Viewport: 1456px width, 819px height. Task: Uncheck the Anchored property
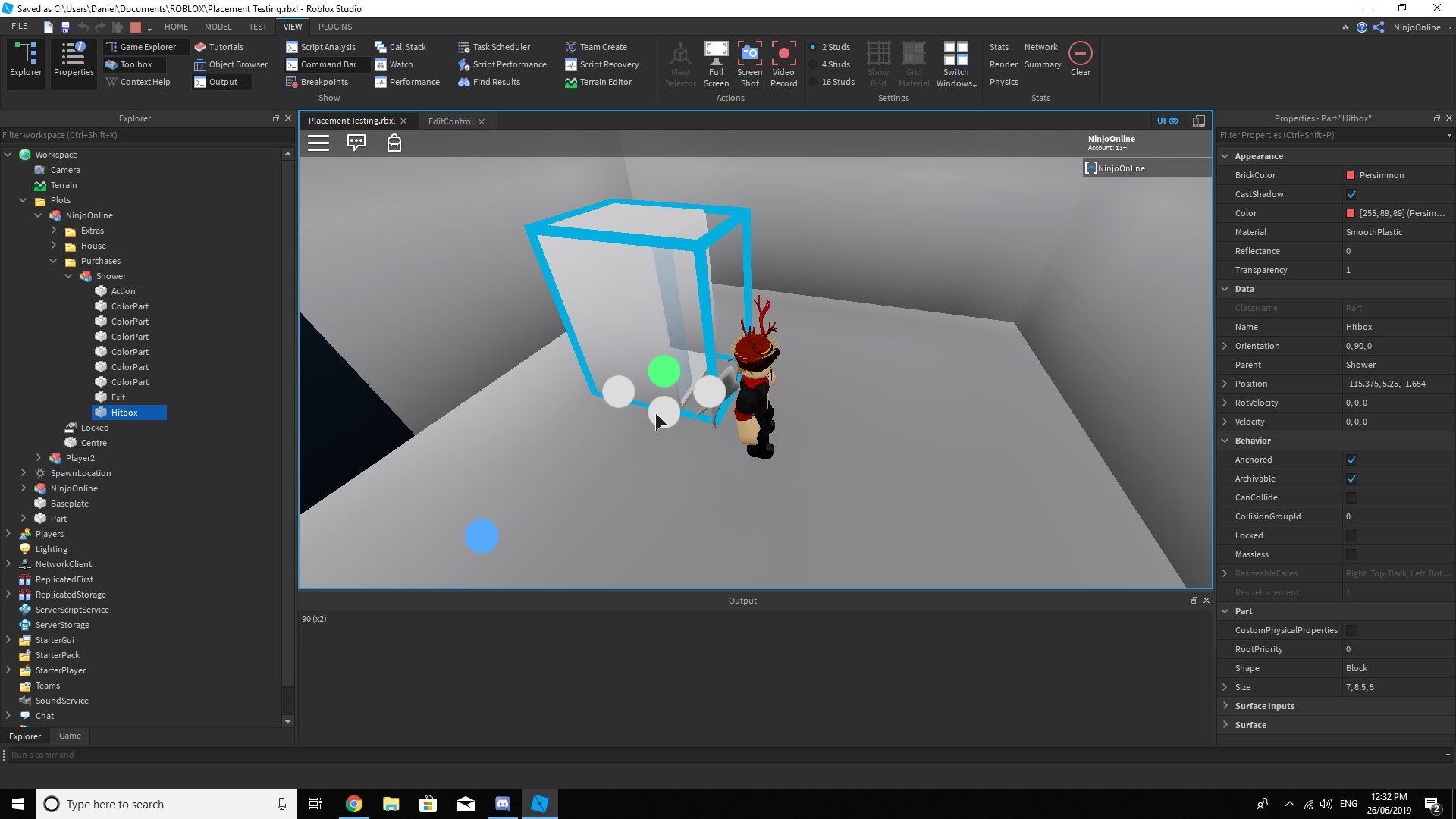1351,460
